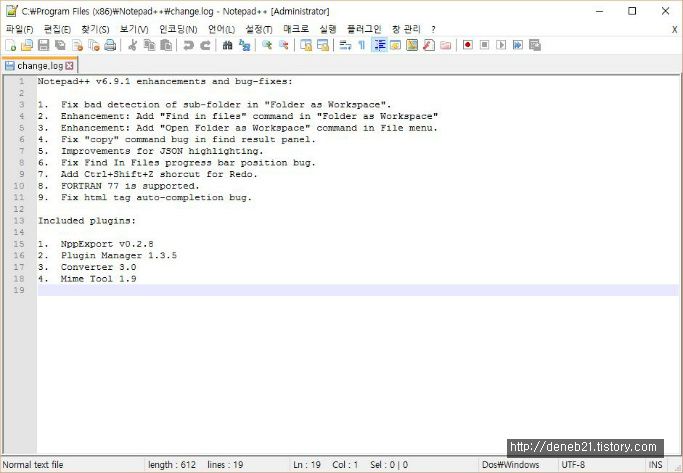Click 'Mime Tool 1.9' text line

98,279
